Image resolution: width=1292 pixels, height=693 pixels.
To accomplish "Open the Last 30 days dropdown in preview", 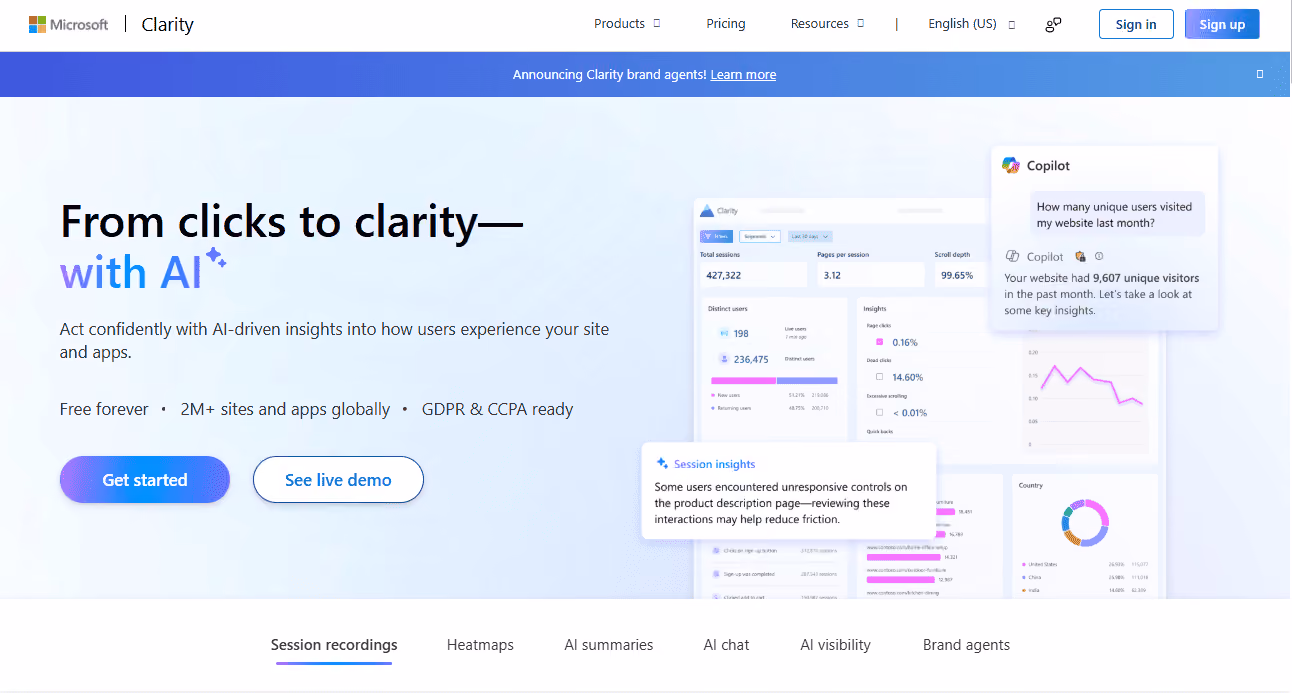I will tap(809, 237).
